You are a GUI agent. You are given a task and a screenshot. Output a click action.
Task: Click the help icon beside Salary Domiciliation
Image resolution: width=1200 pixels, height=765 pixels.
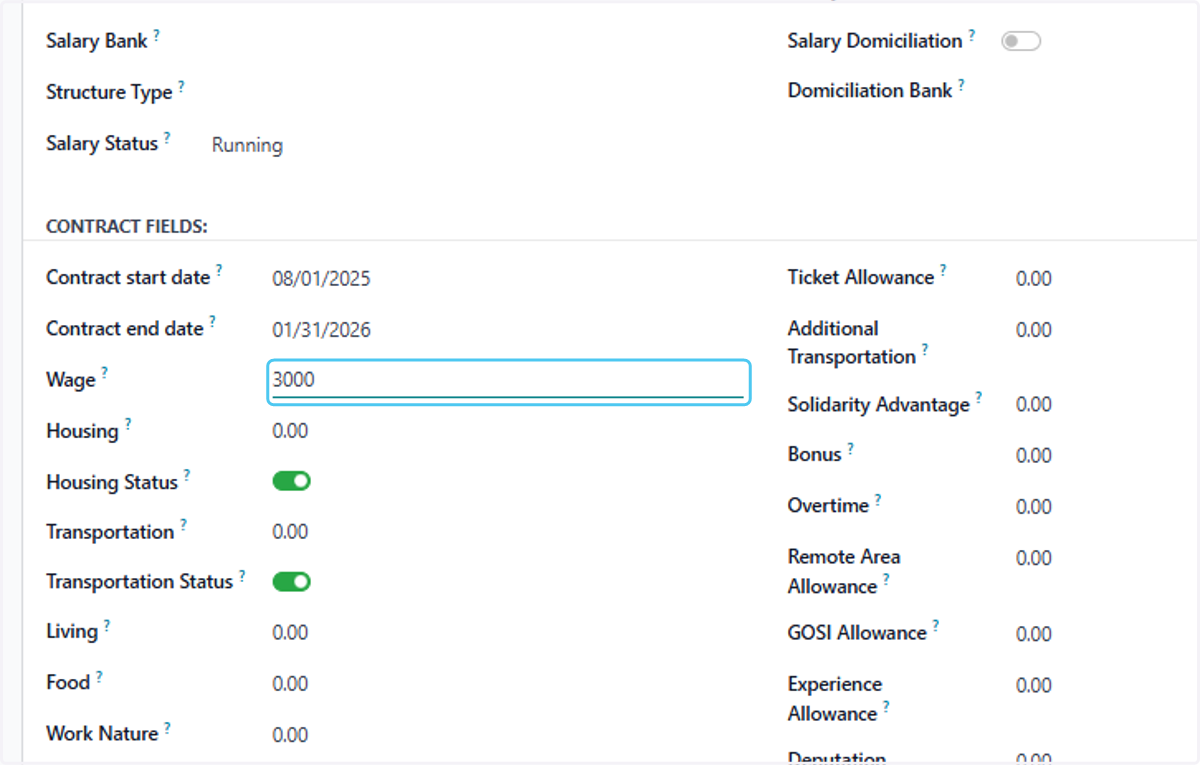pos(972,35)
